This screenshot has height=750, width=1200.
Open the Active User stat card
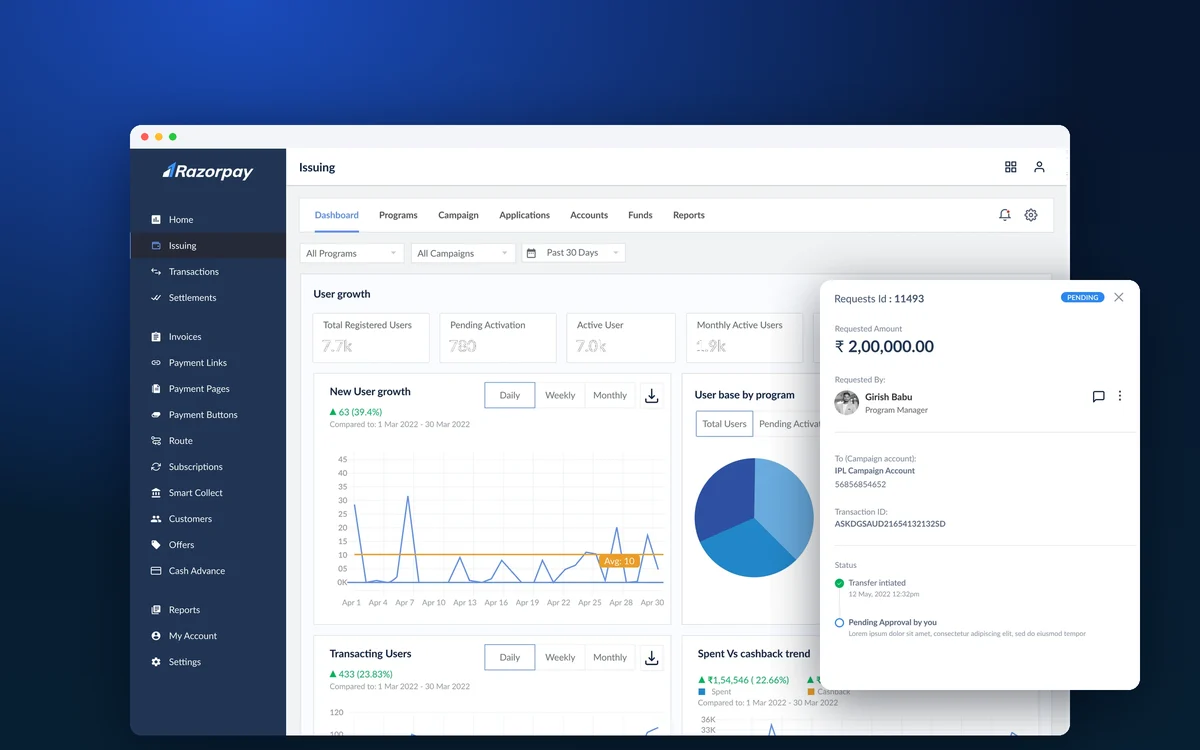point(621,338)
